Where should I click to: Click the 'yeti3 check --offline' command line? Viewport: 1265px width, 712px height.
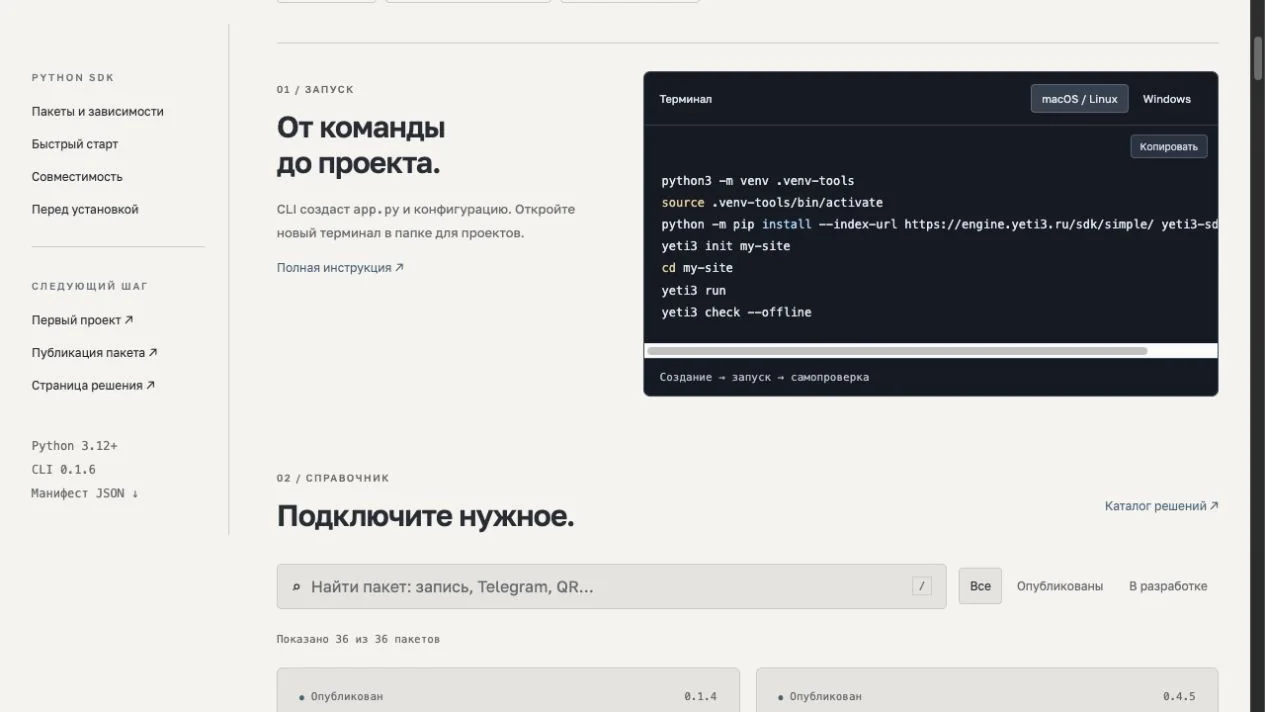736,312
